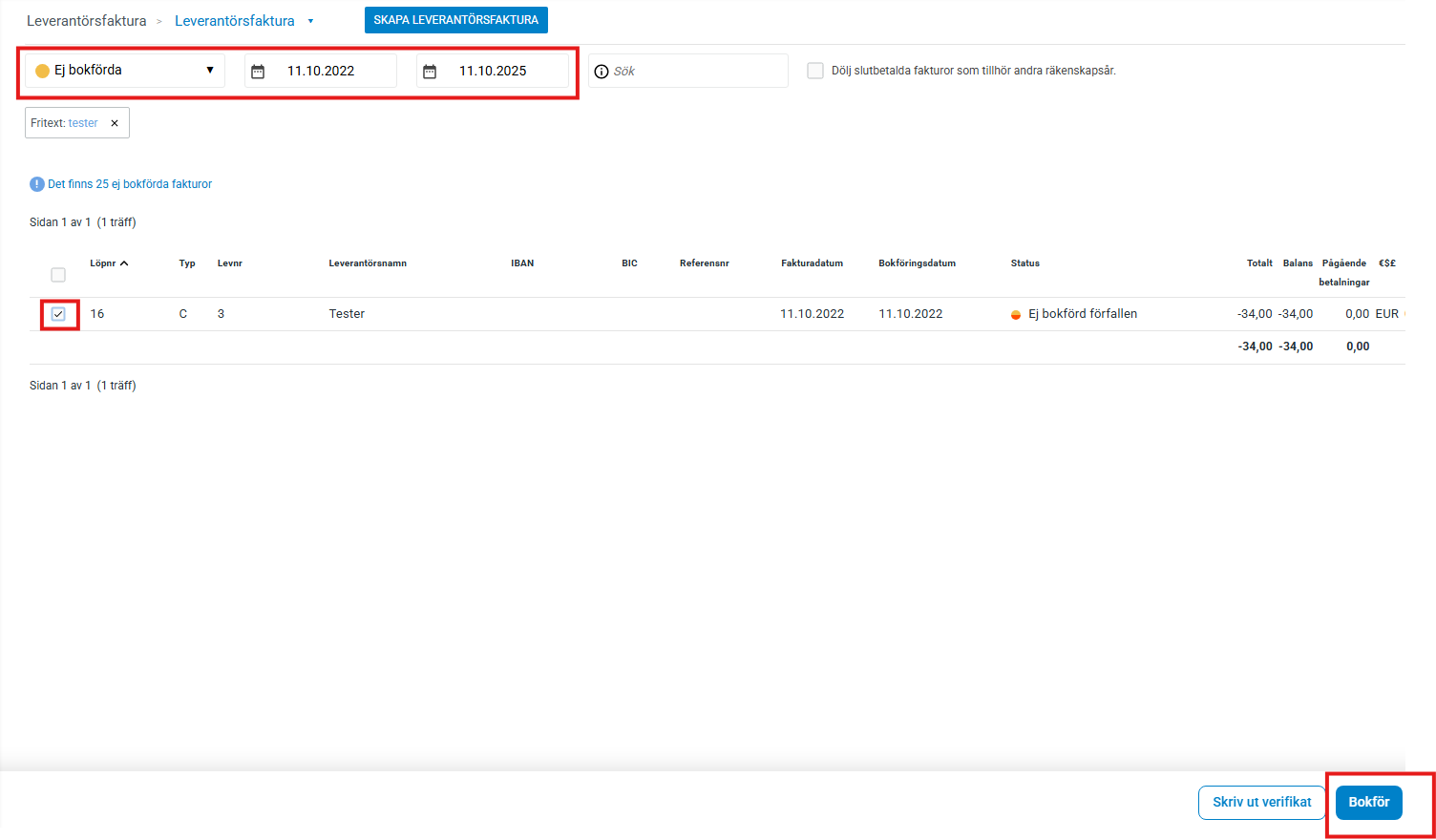Click the orange status icon for Ej bokförd förfallen

(x=1016, y=315)
